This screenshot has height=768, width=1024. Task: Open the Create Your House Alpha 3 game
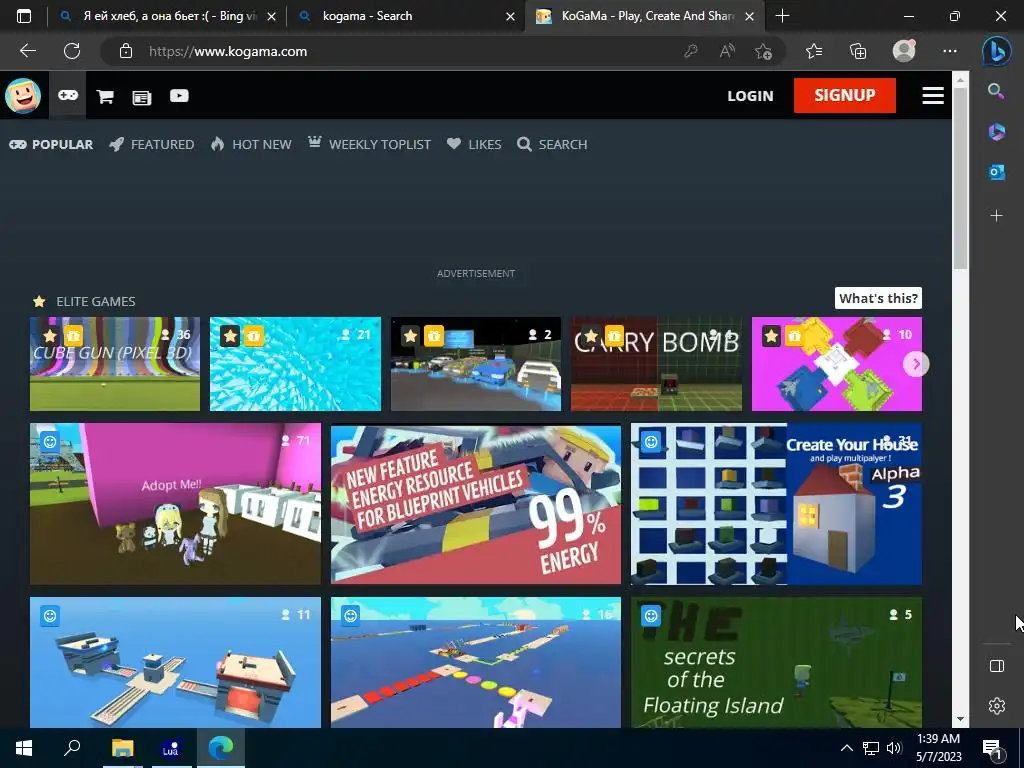(776, 504)
